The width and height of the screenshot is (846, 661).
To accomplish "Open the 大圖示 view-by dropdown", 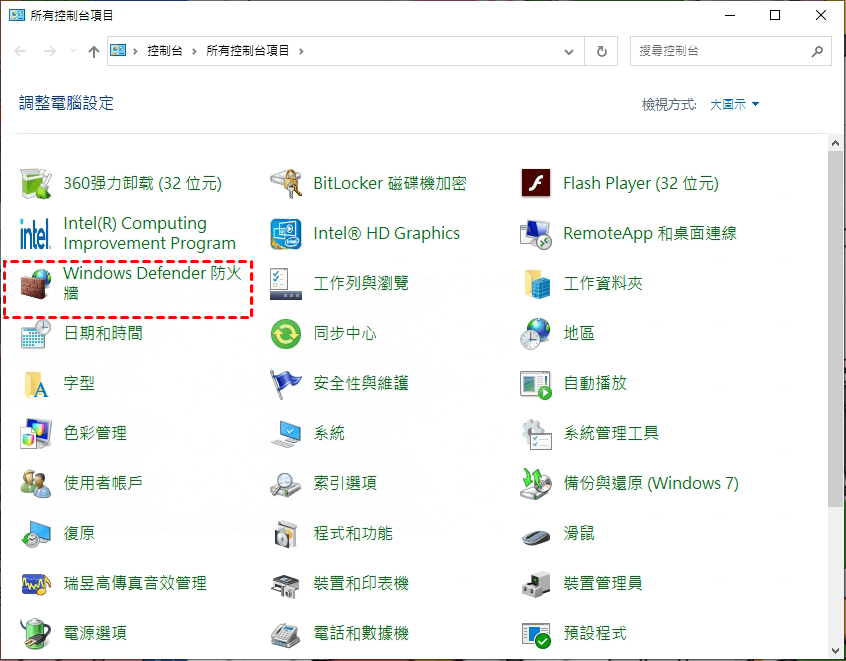I will pos(734,104).
